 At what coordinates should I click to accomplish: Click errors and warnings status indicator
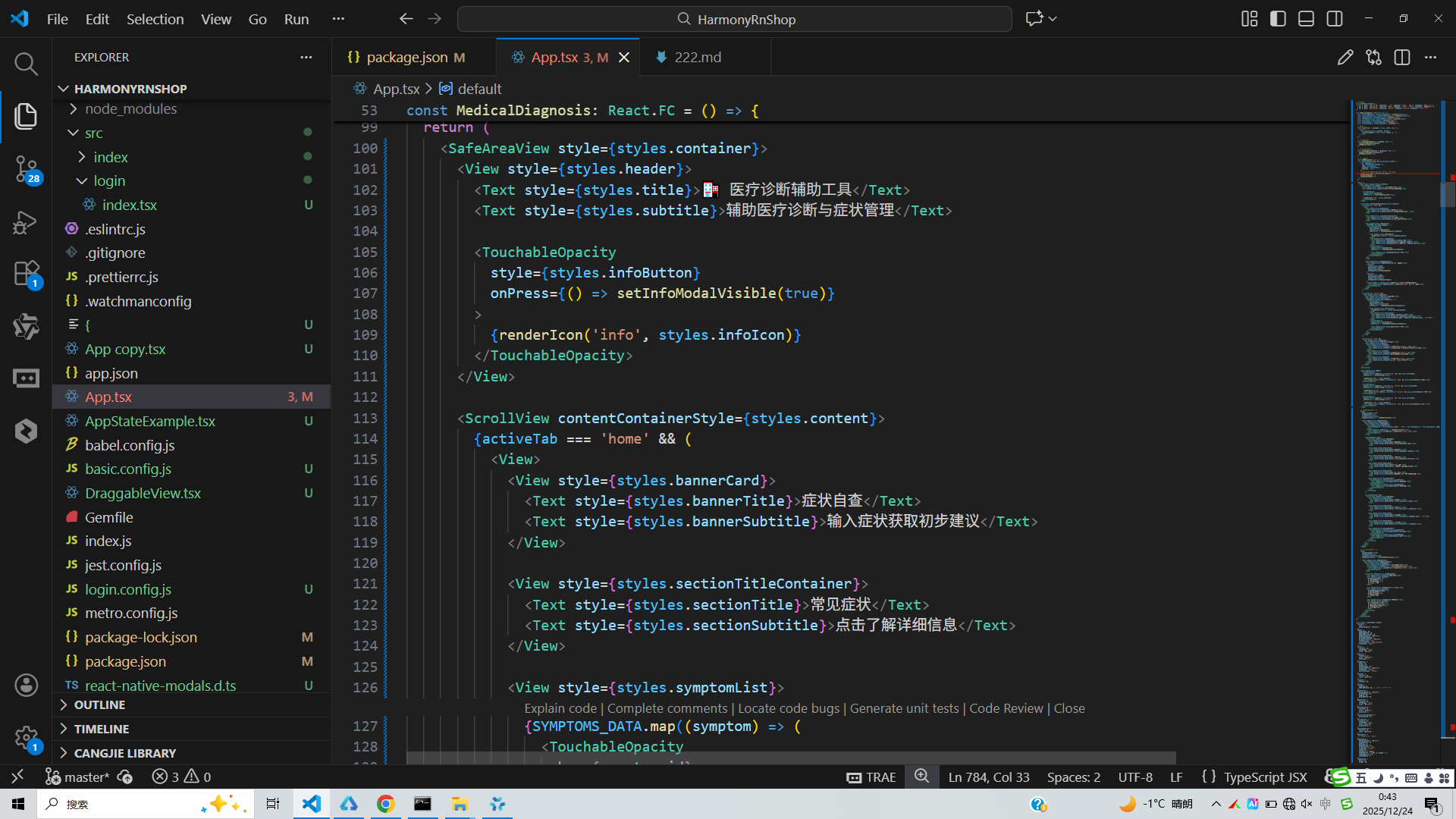tap(181, 777)
